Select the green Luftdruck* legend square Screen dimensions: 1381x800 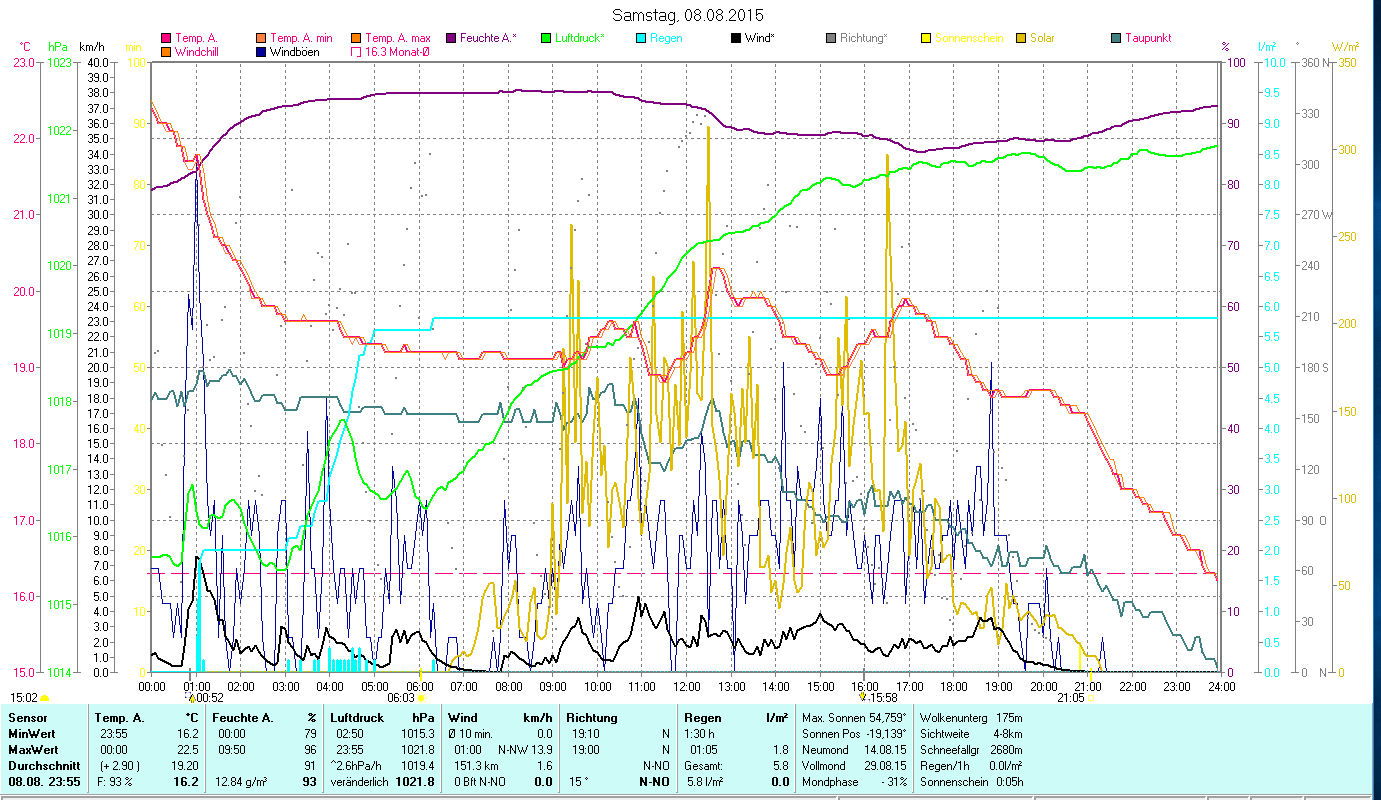tap(545, 38)
